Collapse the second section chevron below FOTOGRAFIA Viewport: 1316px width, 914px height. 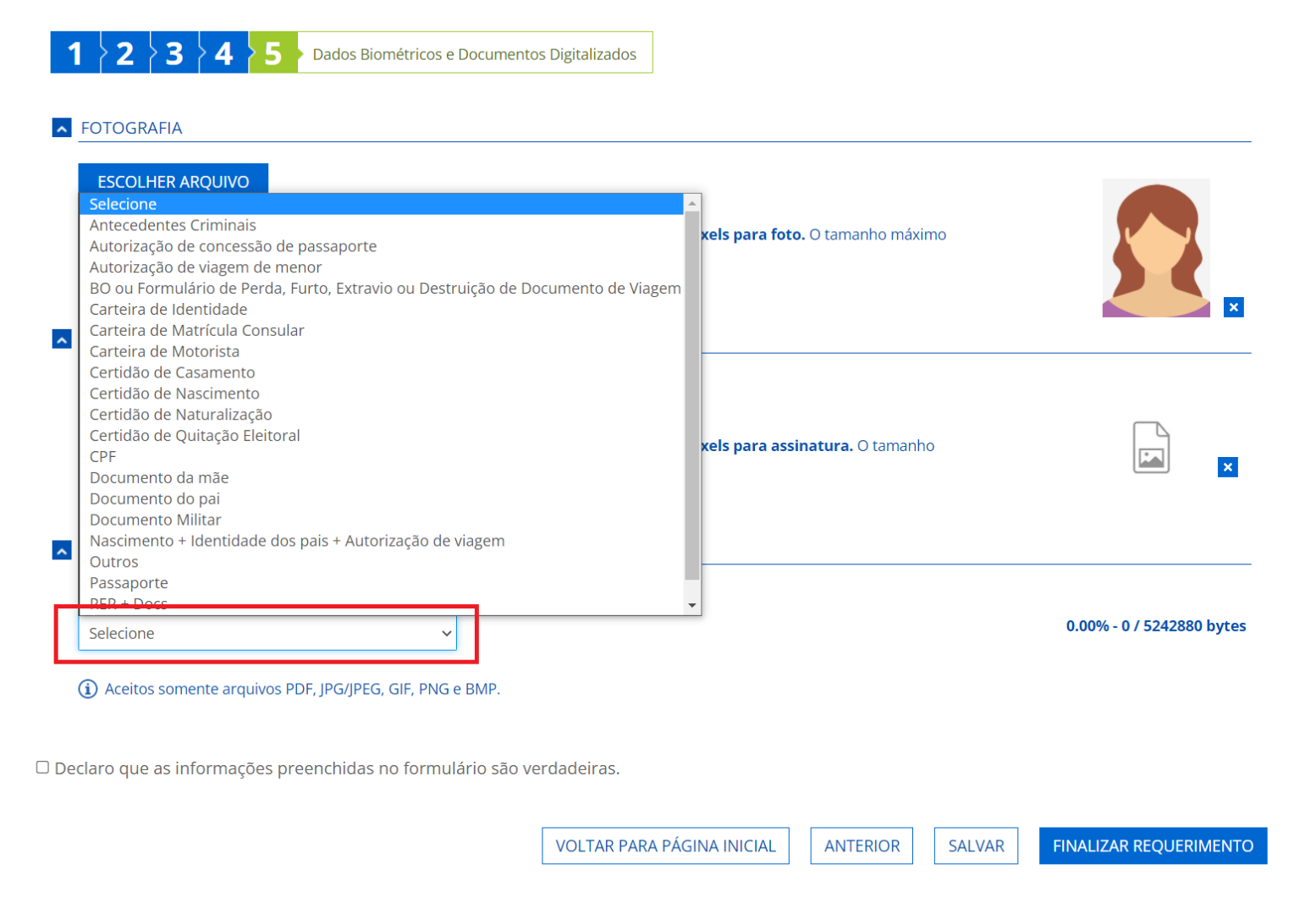pos(62,339)
